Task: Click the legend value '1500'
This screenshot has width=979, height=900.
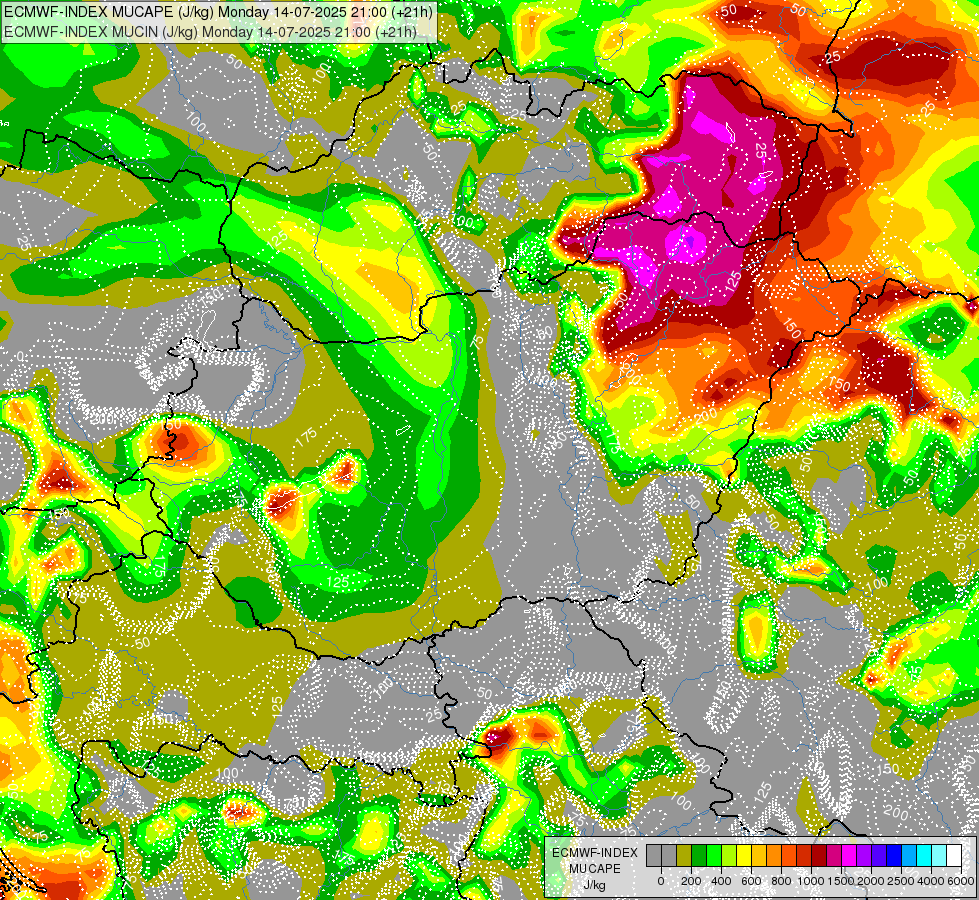Action: 841,881
